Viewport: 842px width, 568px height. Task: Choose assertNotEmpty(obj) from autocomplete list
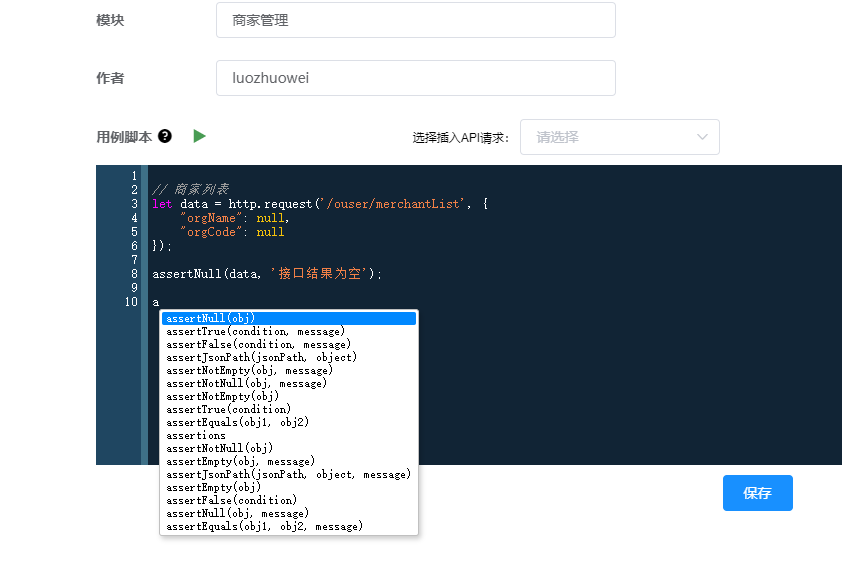click(x=289, y=396)
